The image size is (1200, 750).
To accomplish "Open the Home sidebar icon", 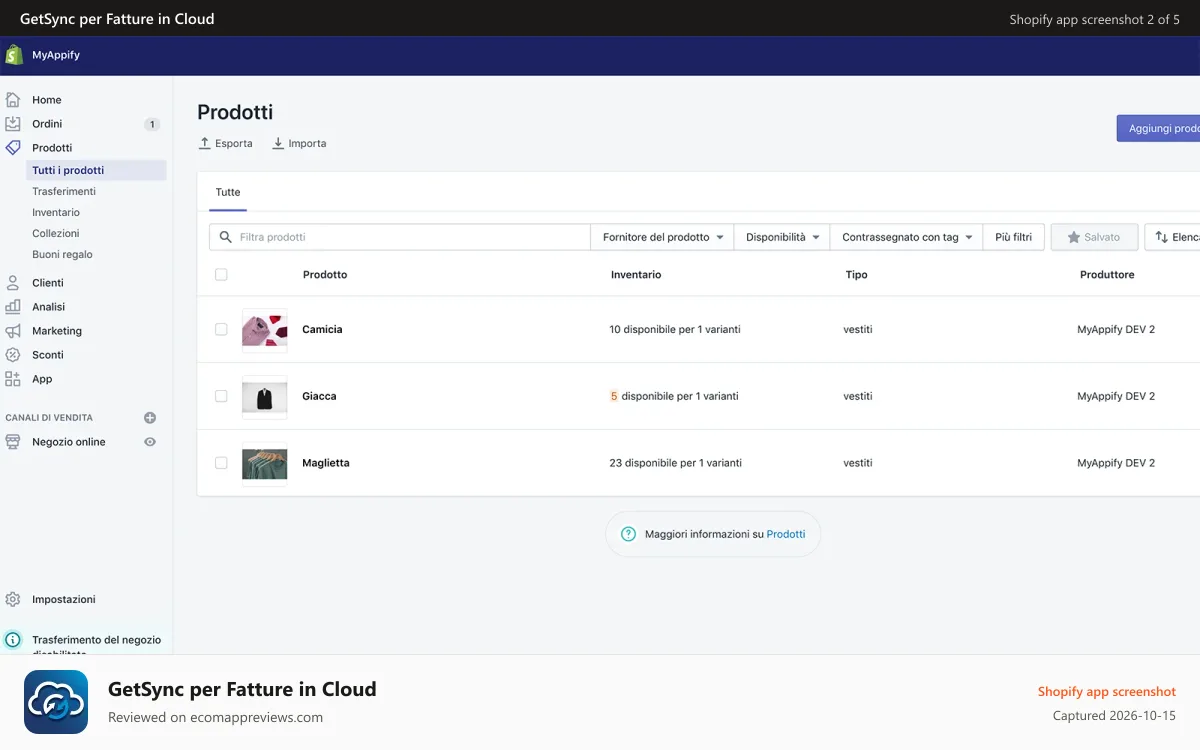I will point(13,100).
